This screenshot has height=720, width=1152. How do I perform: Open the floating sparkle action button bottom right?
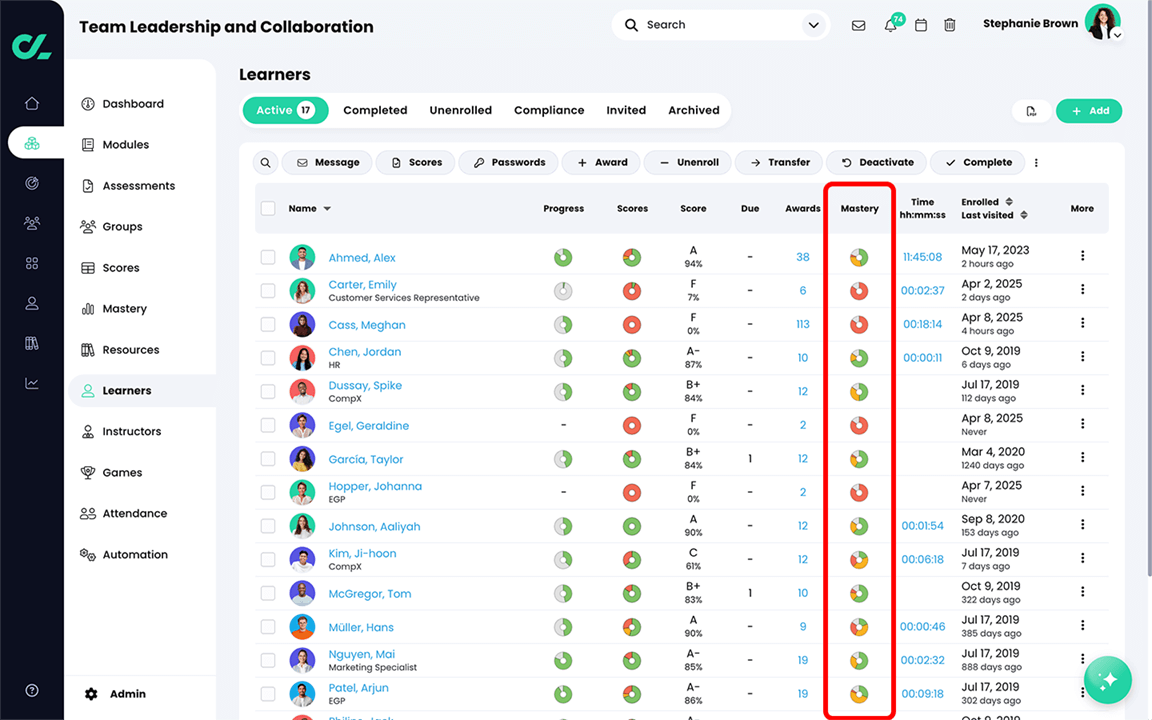tap(1107, 680)
